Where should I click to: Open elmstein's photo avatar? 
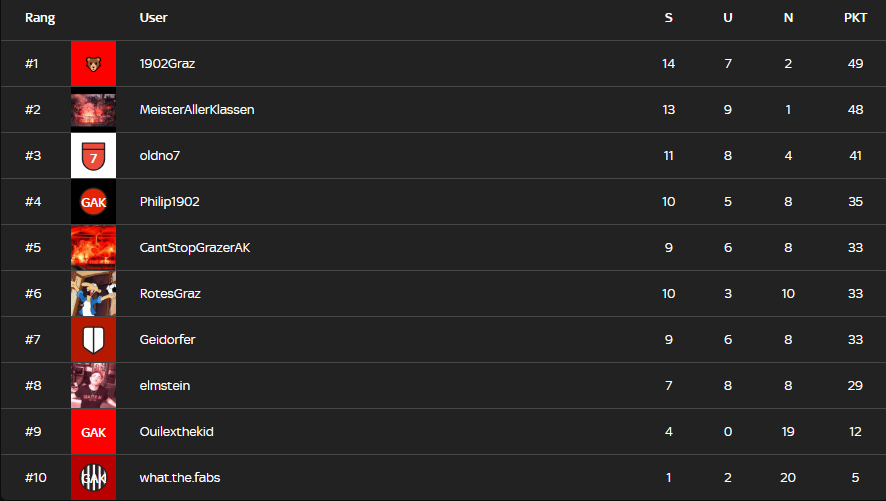click(x=93, y=386)
